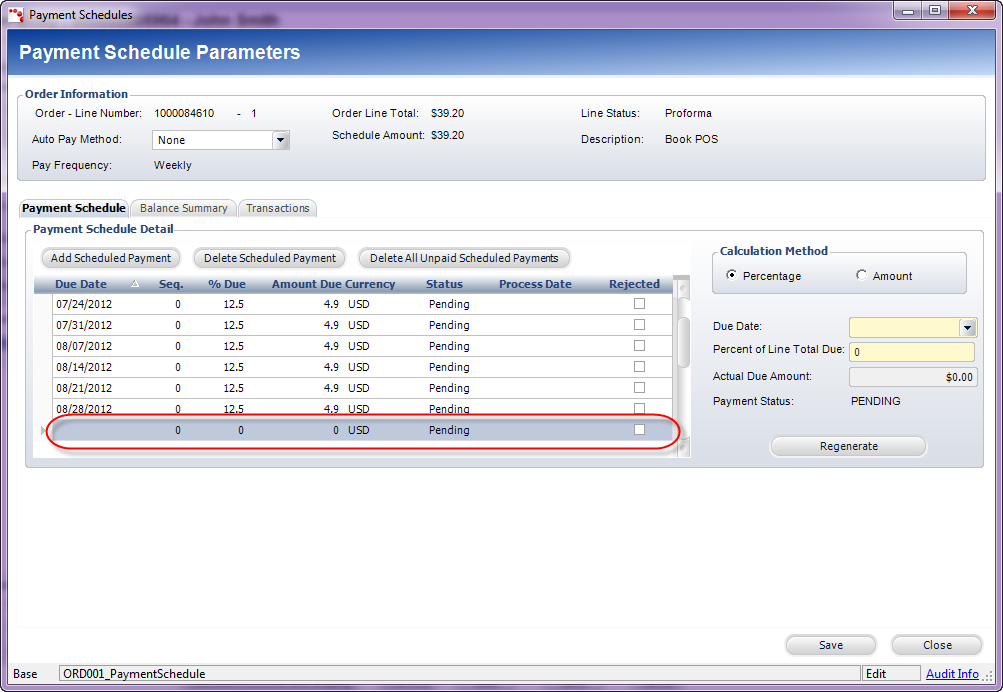Select the Percentage calculation method
Image resolution: width=1003 pixels, height=692 pixels.
tap(733, 276)
